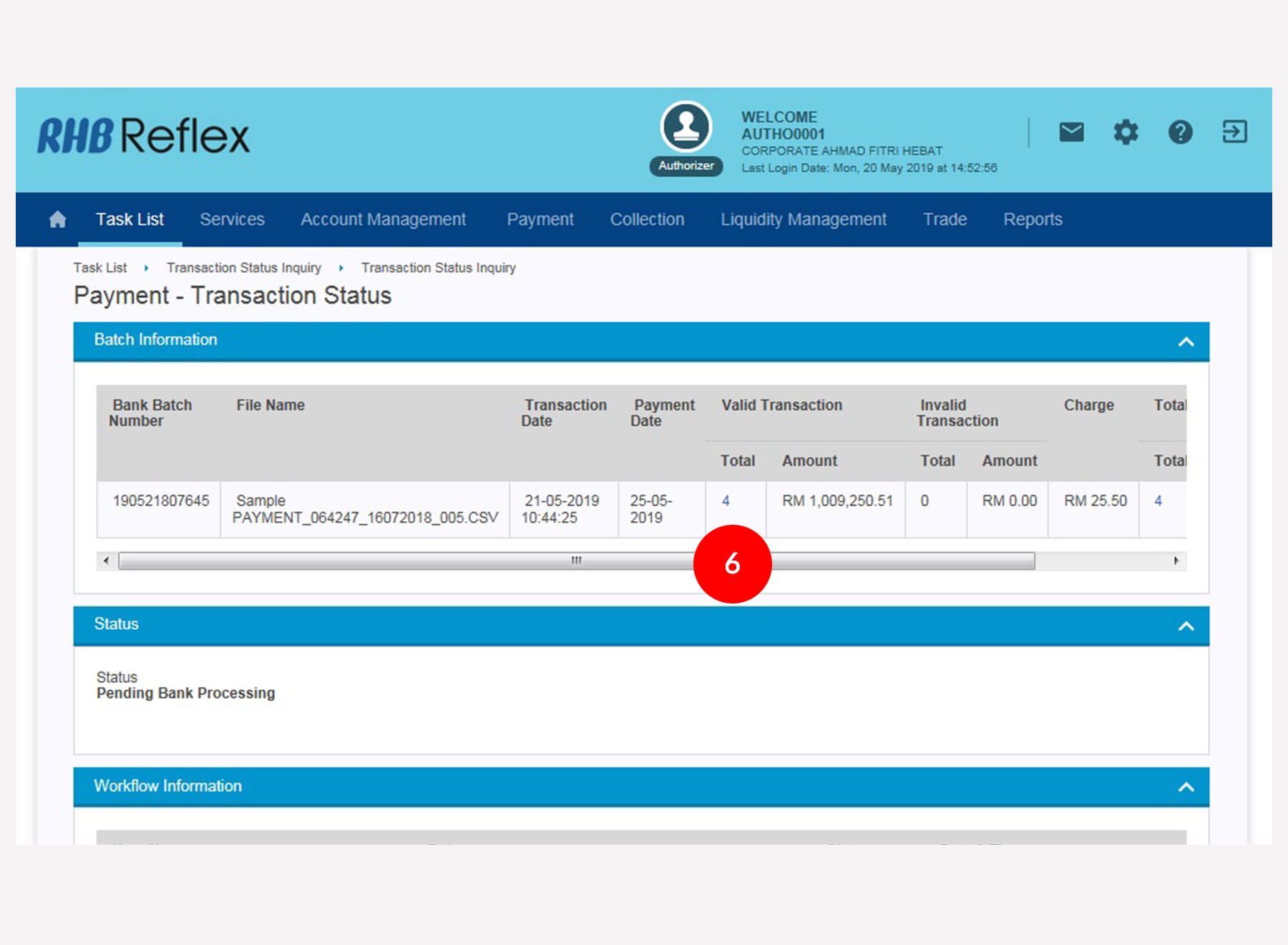
Task: Click the valid transaction total 4 link
Action: click(x=726, y=501)
